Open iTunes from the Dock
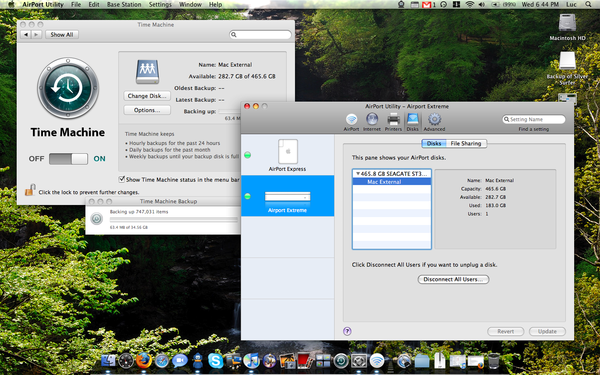Image resolution: width=600 pixels, height=375 pixels. pos(251,360)
